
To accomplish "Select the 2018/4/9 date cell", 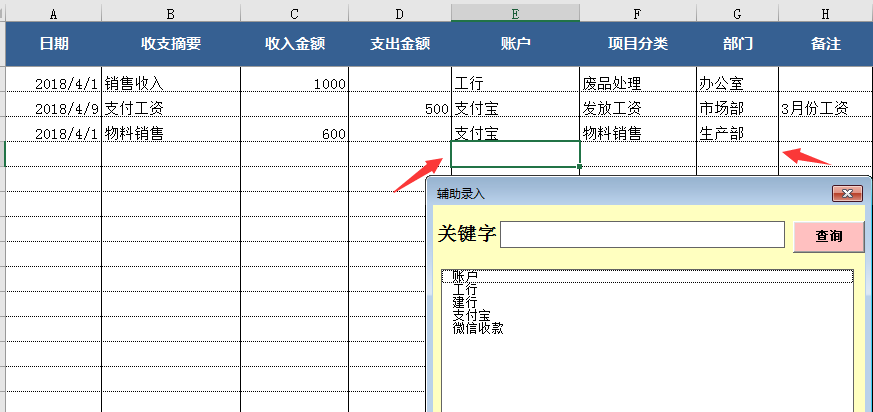I will click(x=53, y=105).
